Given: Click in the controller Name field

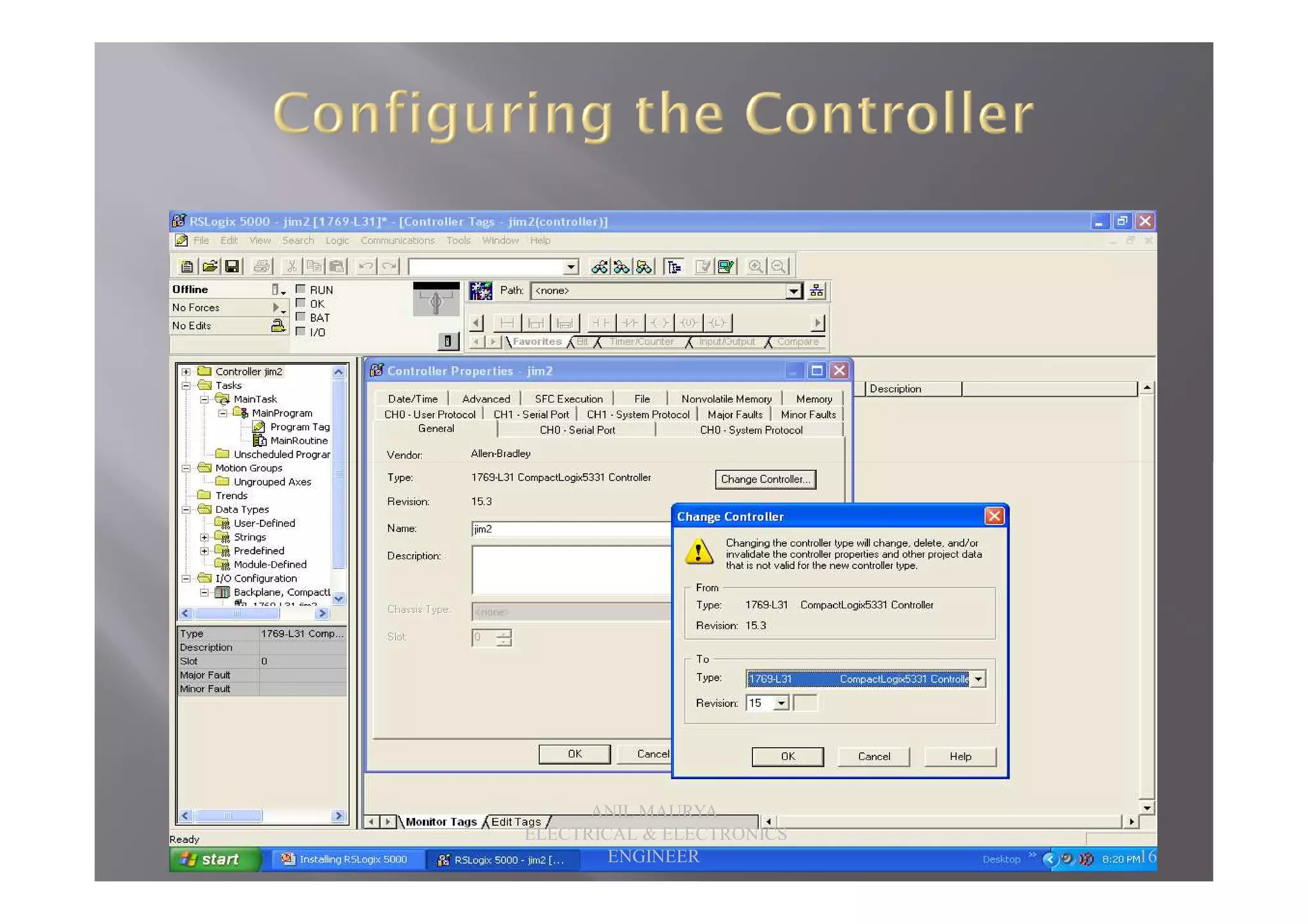Looking at the screenshot, I should (x=568, y=529).
